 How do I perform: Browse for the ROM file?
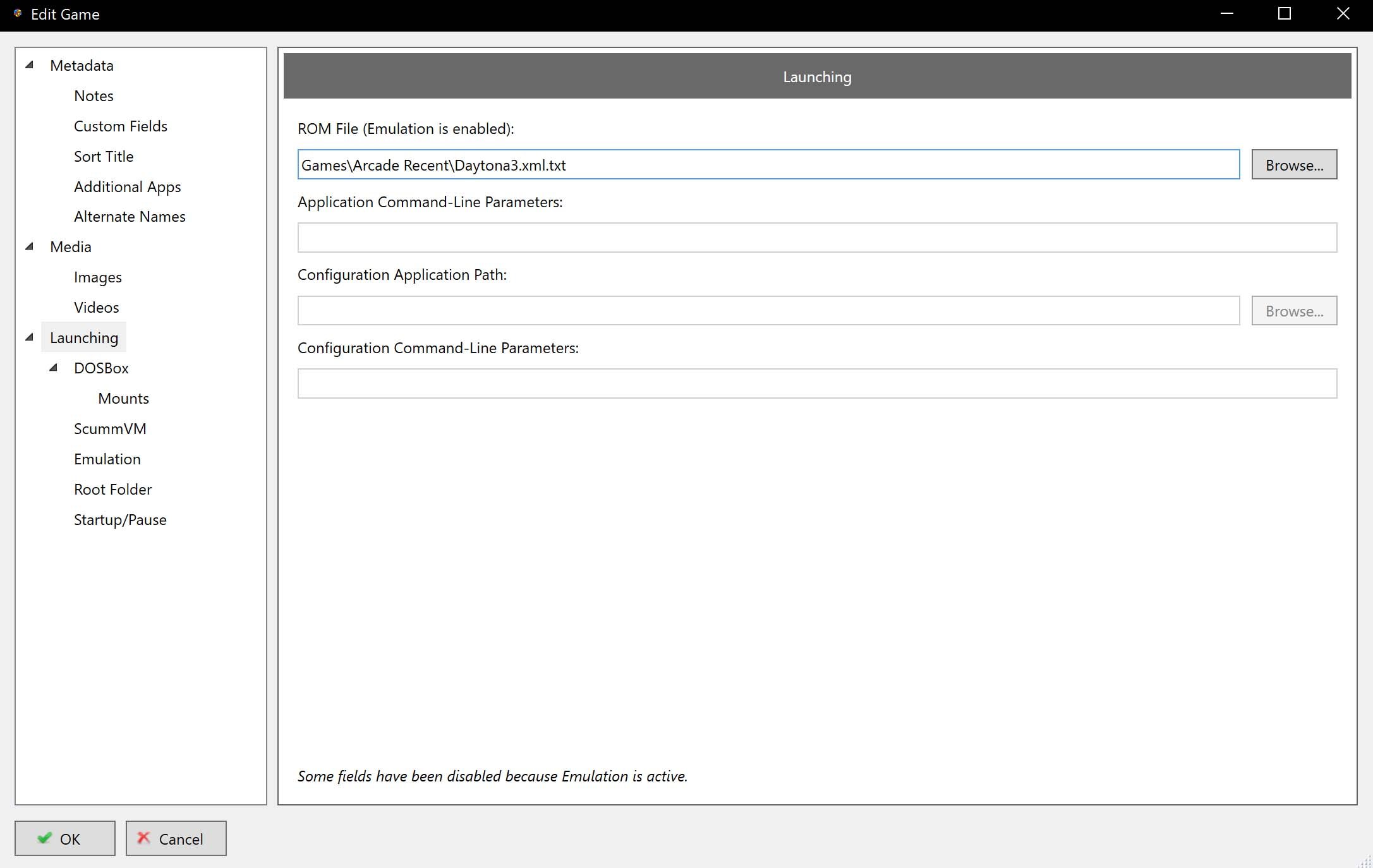1293,165
